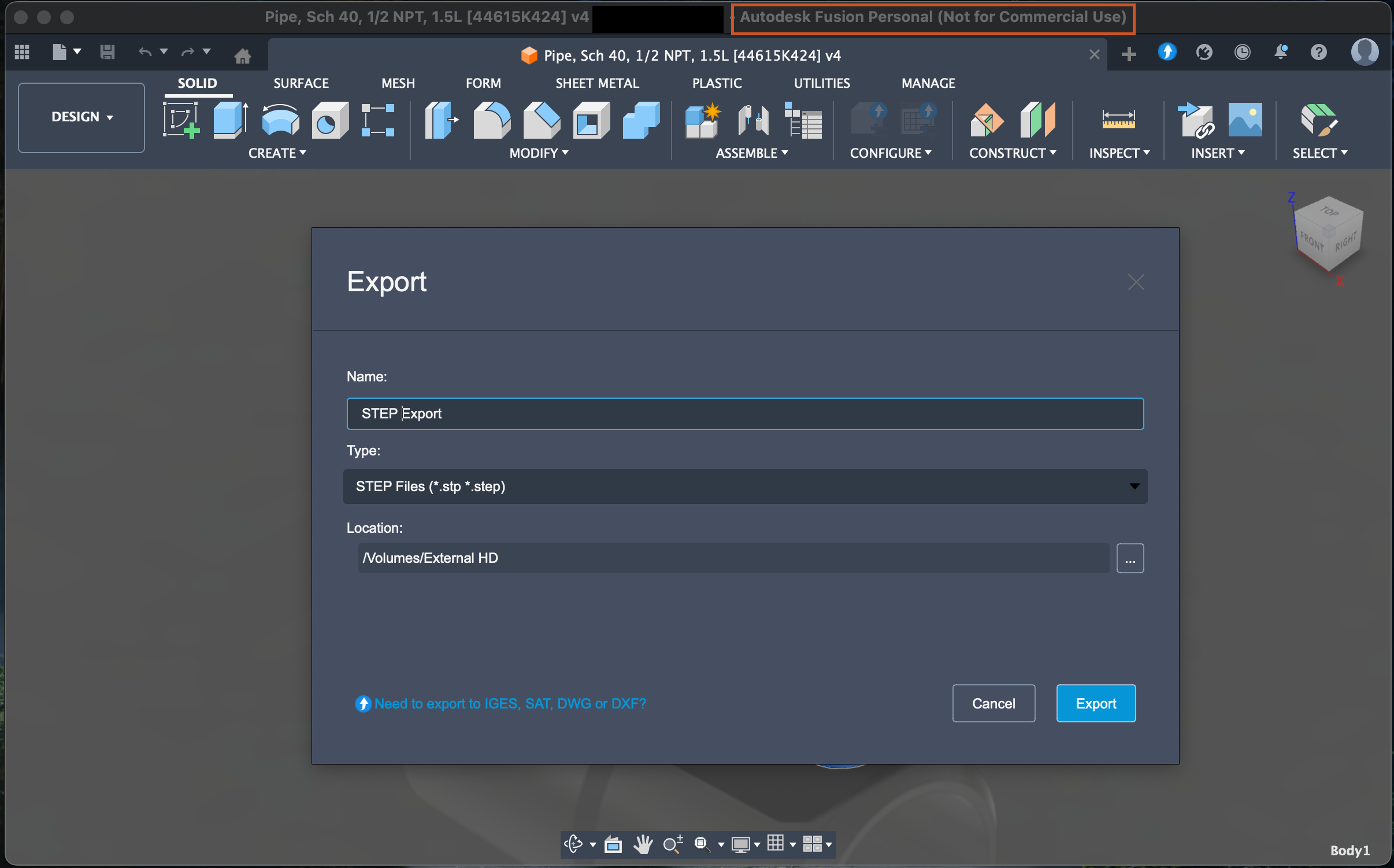Switch to the SHEET METAL tab
1394x868 pixels.
coord(597,83)
